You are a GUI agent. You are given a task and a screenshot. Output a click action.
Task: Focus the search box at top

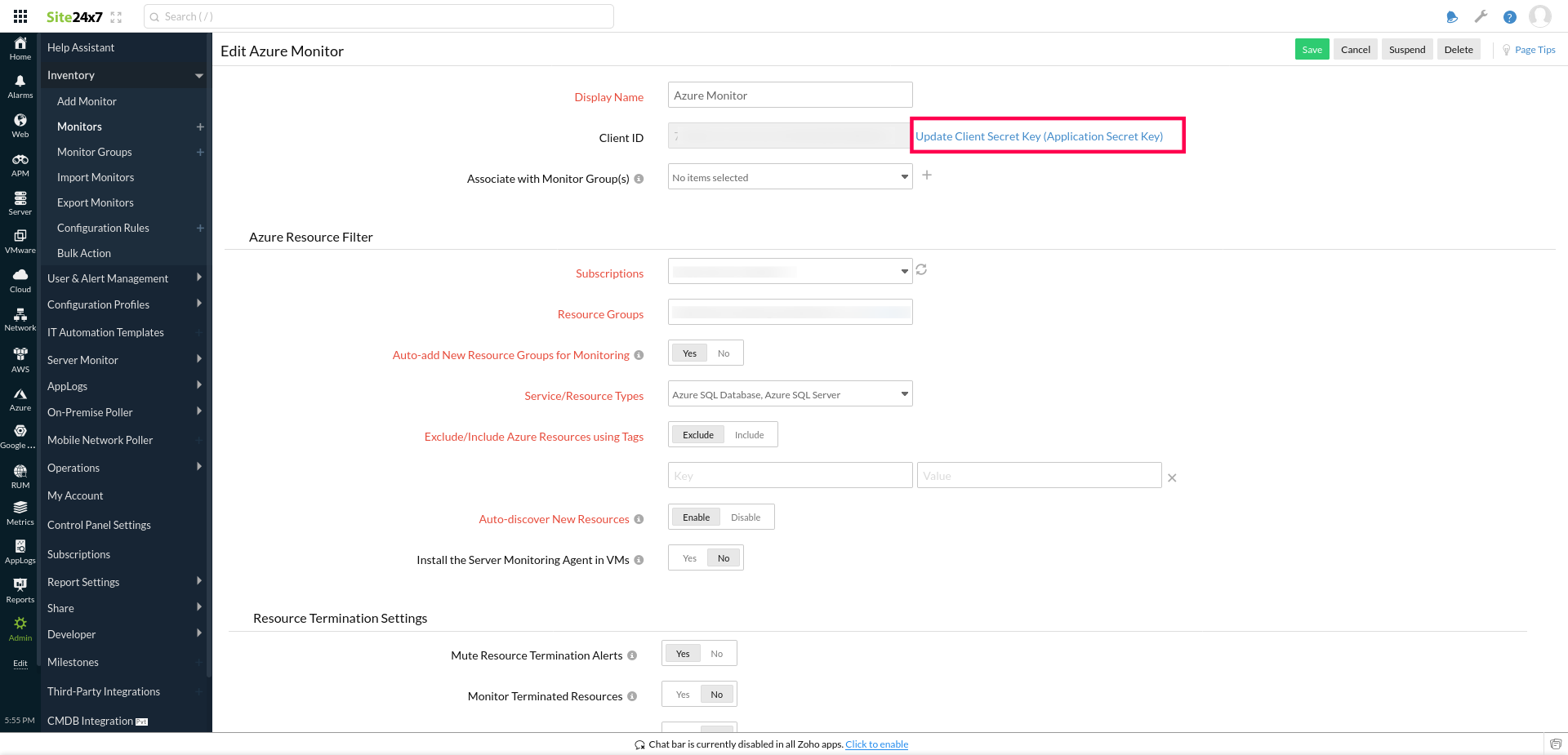(379, 16)
